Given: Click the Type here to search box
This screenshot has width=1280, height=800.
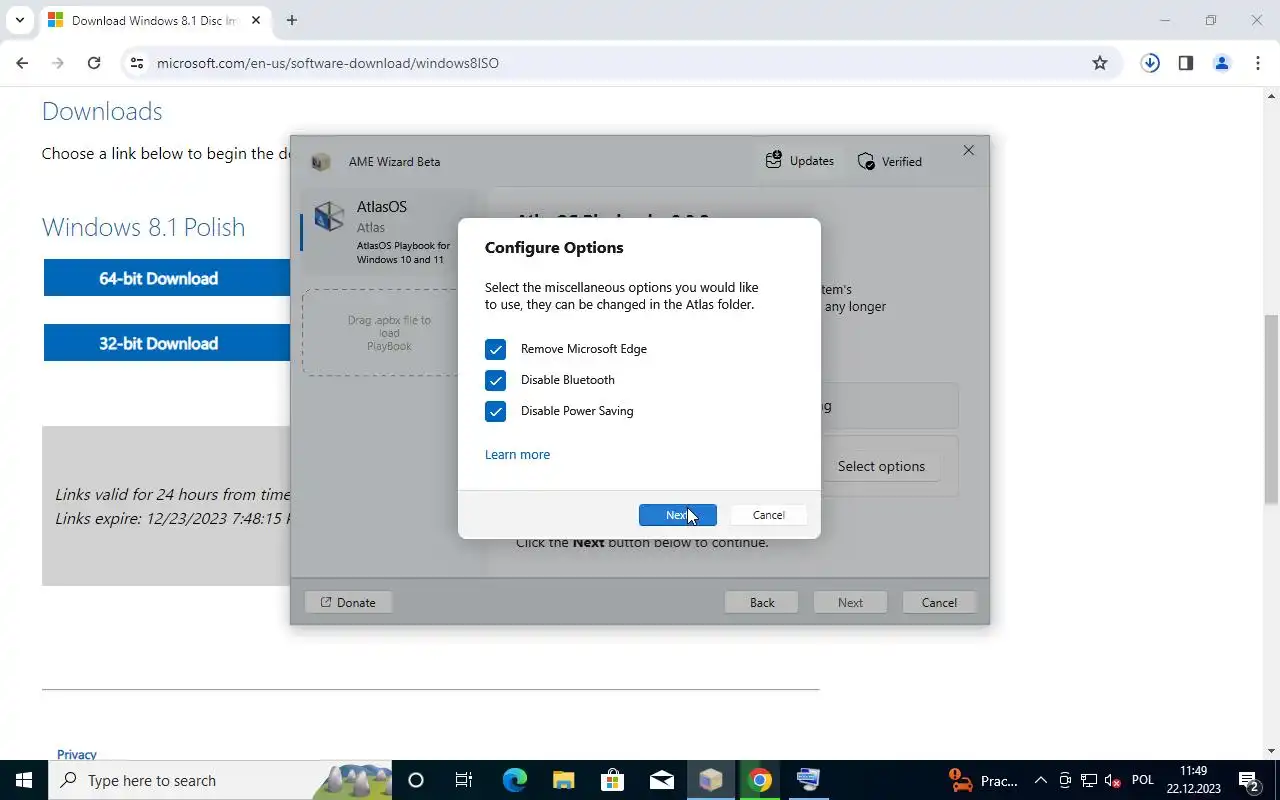Looking at the screenshot, I should [220, 780].
